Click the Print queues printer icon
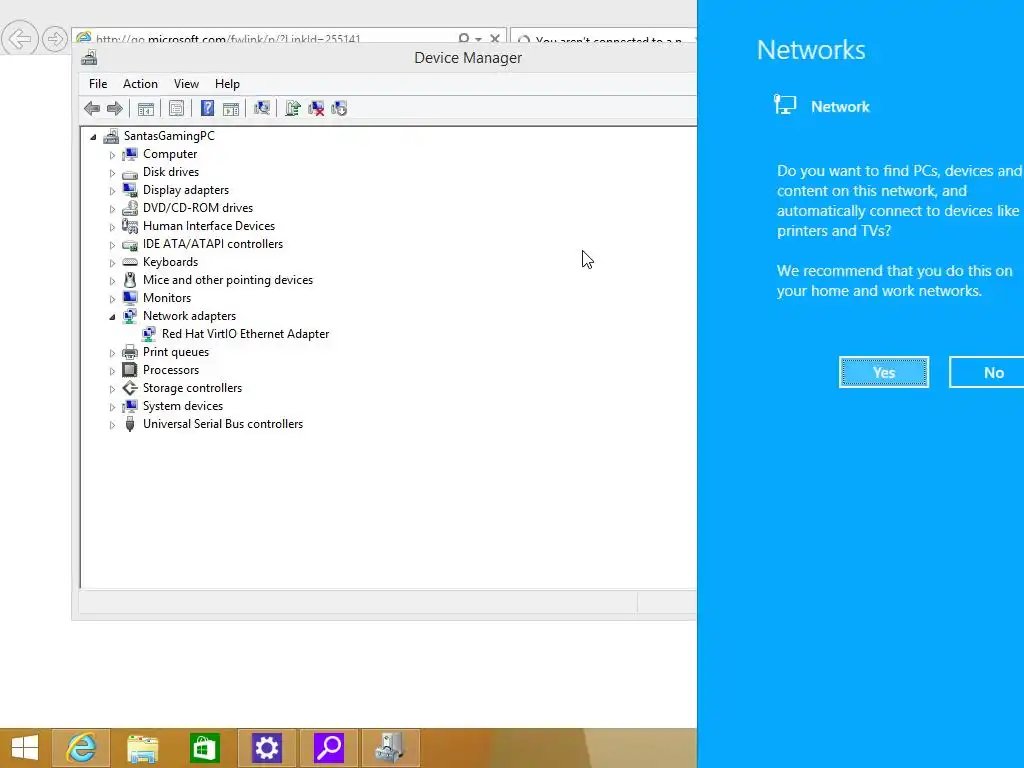 [130, 352]
